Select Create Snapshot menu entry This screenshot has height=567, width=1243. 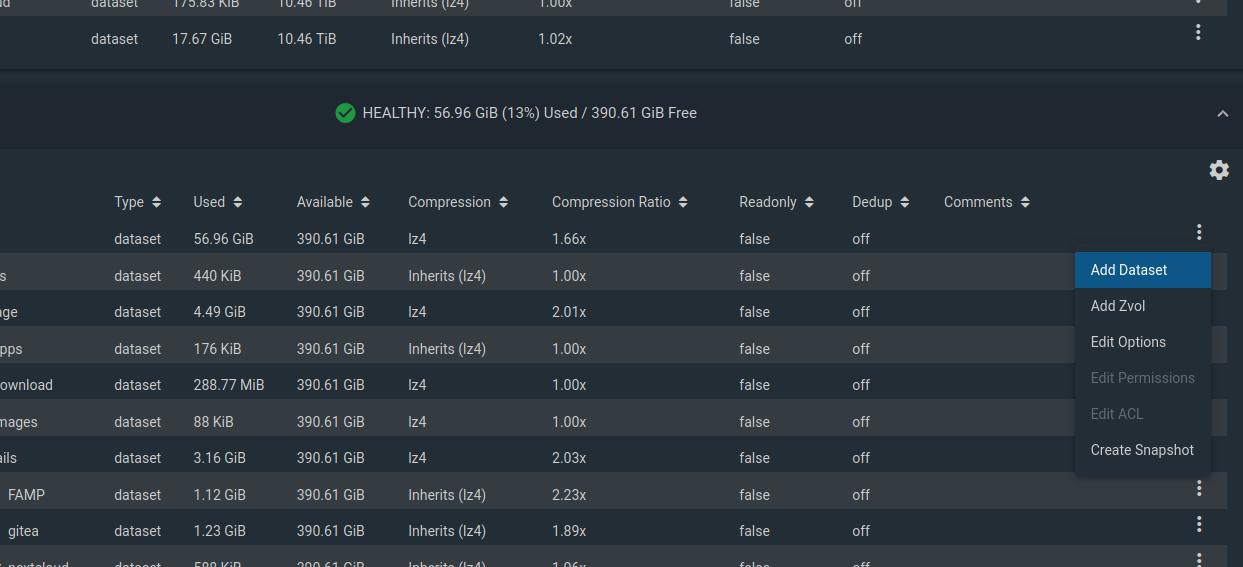1143,450
